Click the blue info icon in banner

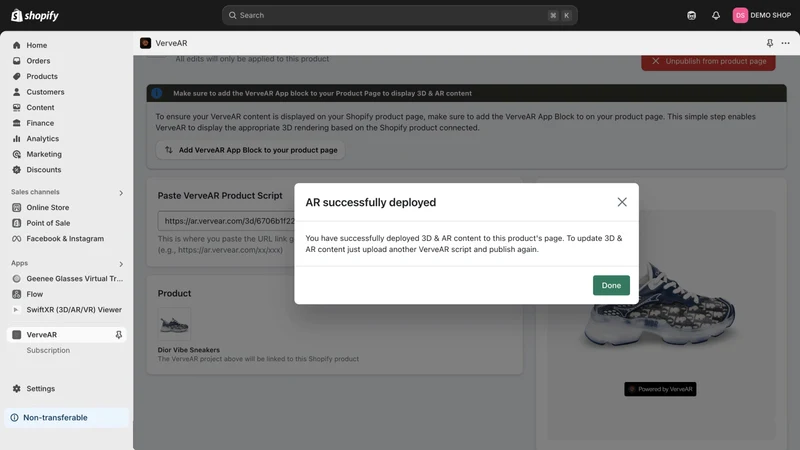[157, 93]
